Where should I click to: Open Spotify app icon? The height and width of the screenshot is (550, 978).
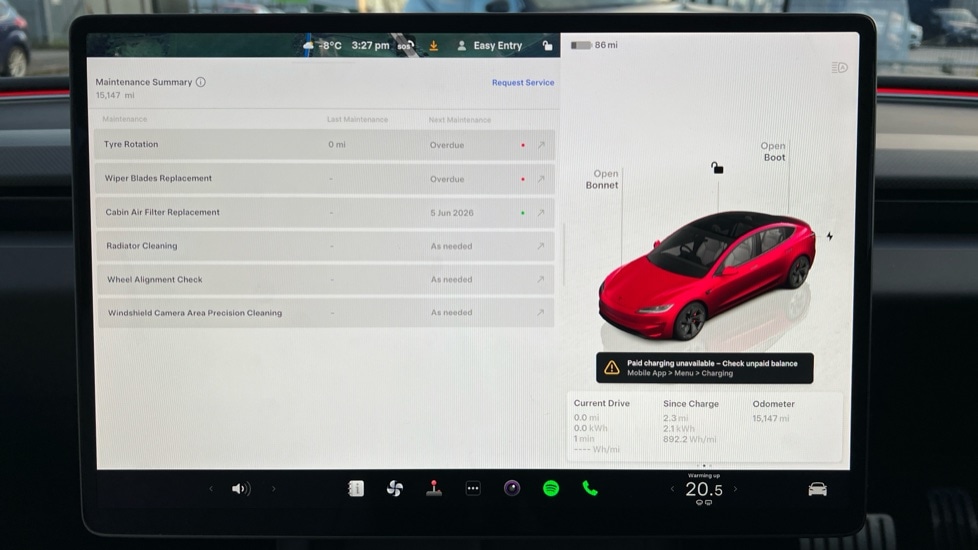(x=551, y=488)
